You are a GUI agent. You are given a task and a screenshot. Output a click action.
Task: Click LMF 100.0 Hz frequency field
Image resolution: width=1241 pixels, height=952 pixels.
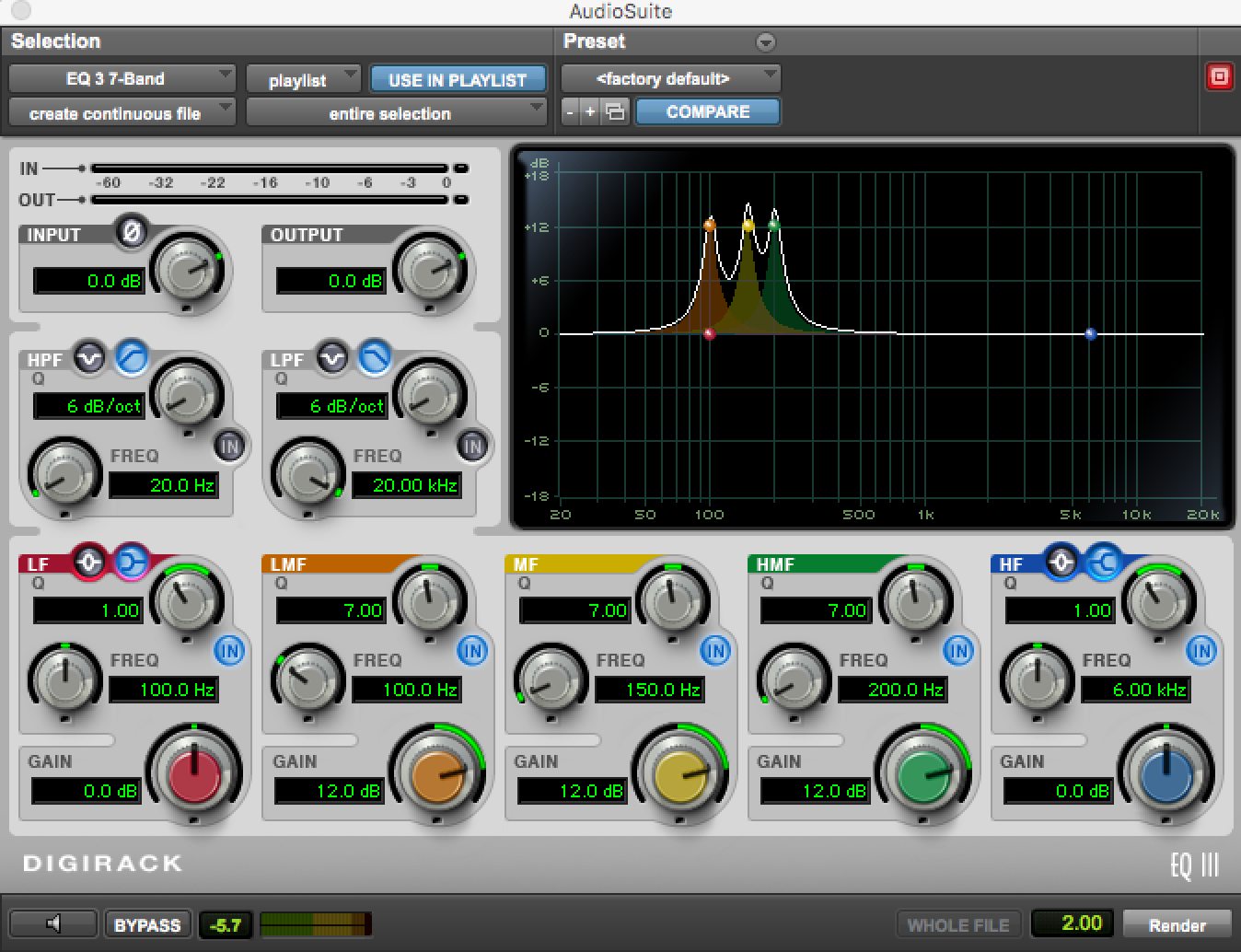coord(407,690)
